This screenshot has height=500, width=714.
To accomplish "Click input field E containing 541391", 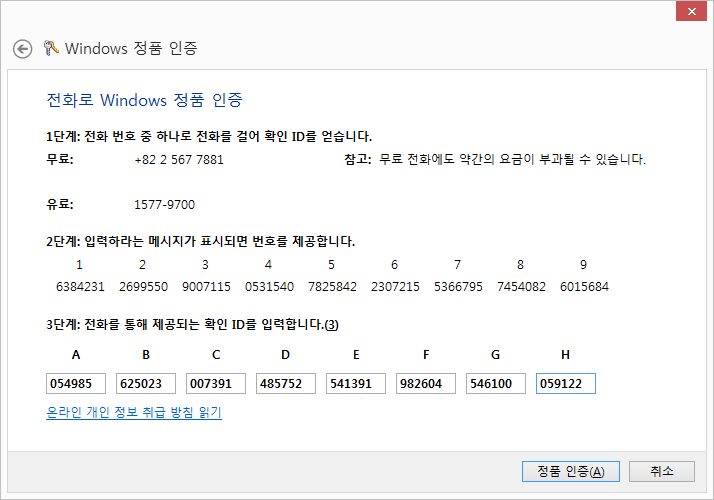I will 356,383.
